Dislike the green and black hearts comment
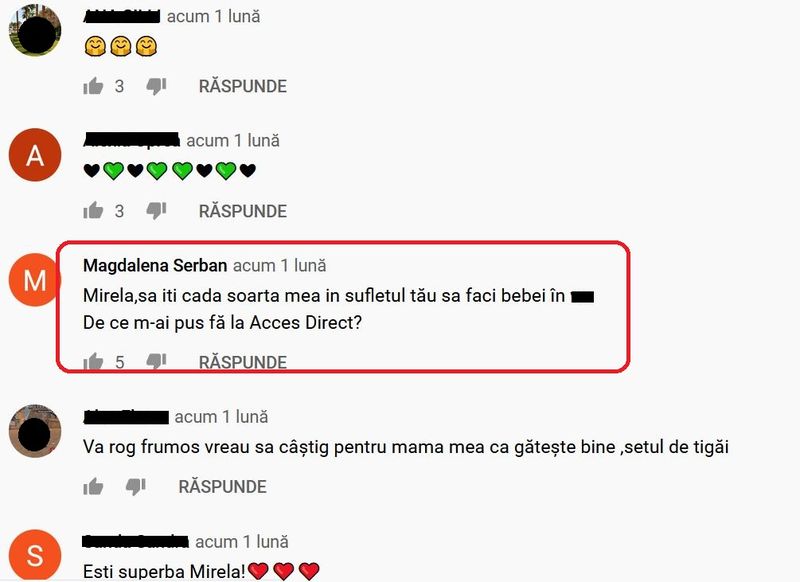Viewport: 800px width, 582px height. coord(156,211)
